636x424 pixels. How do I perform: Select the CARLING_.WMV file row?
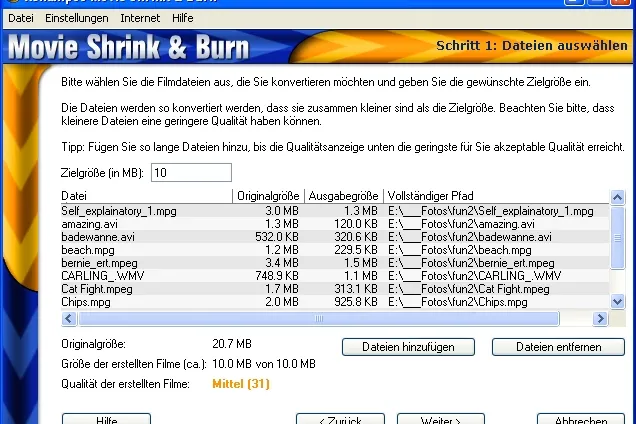pyautogui.click(x=335, y=276)
